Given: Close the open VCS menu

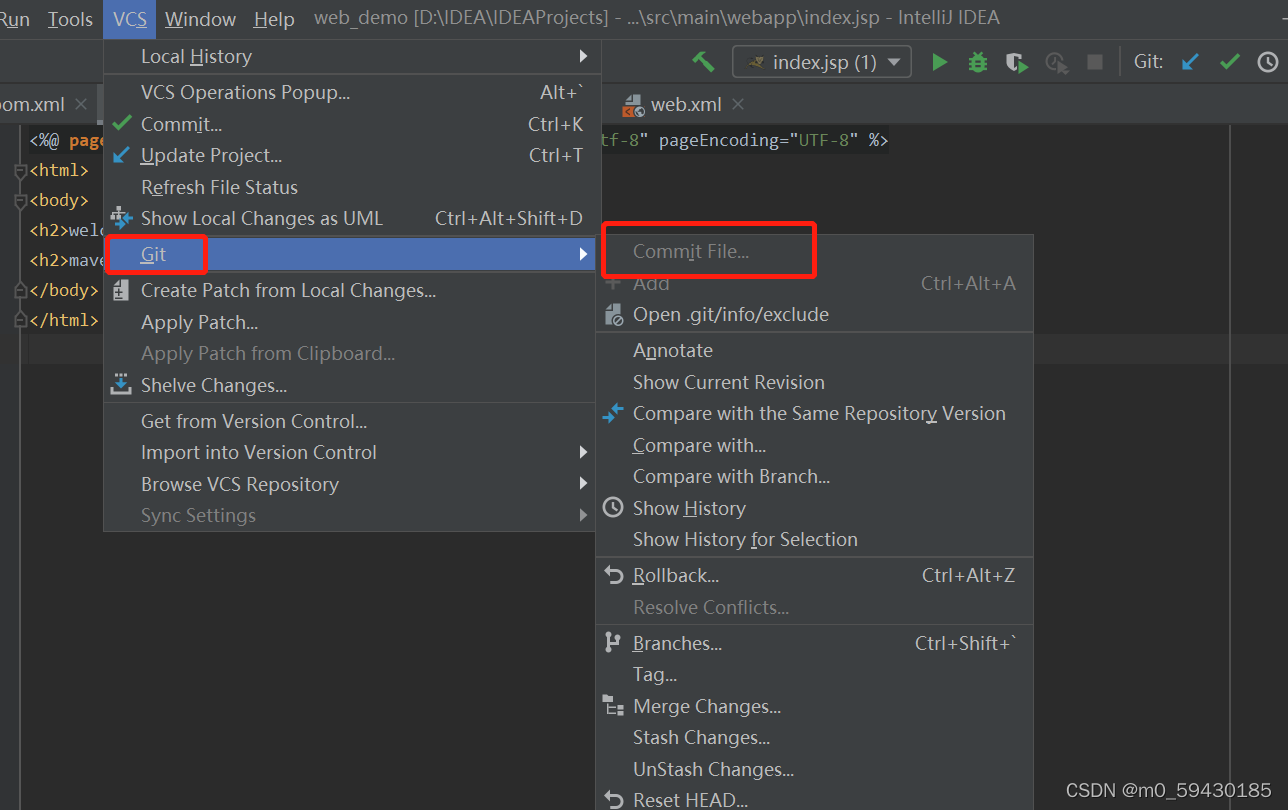Looking at the screenshot, I should [x=130, y=19].
